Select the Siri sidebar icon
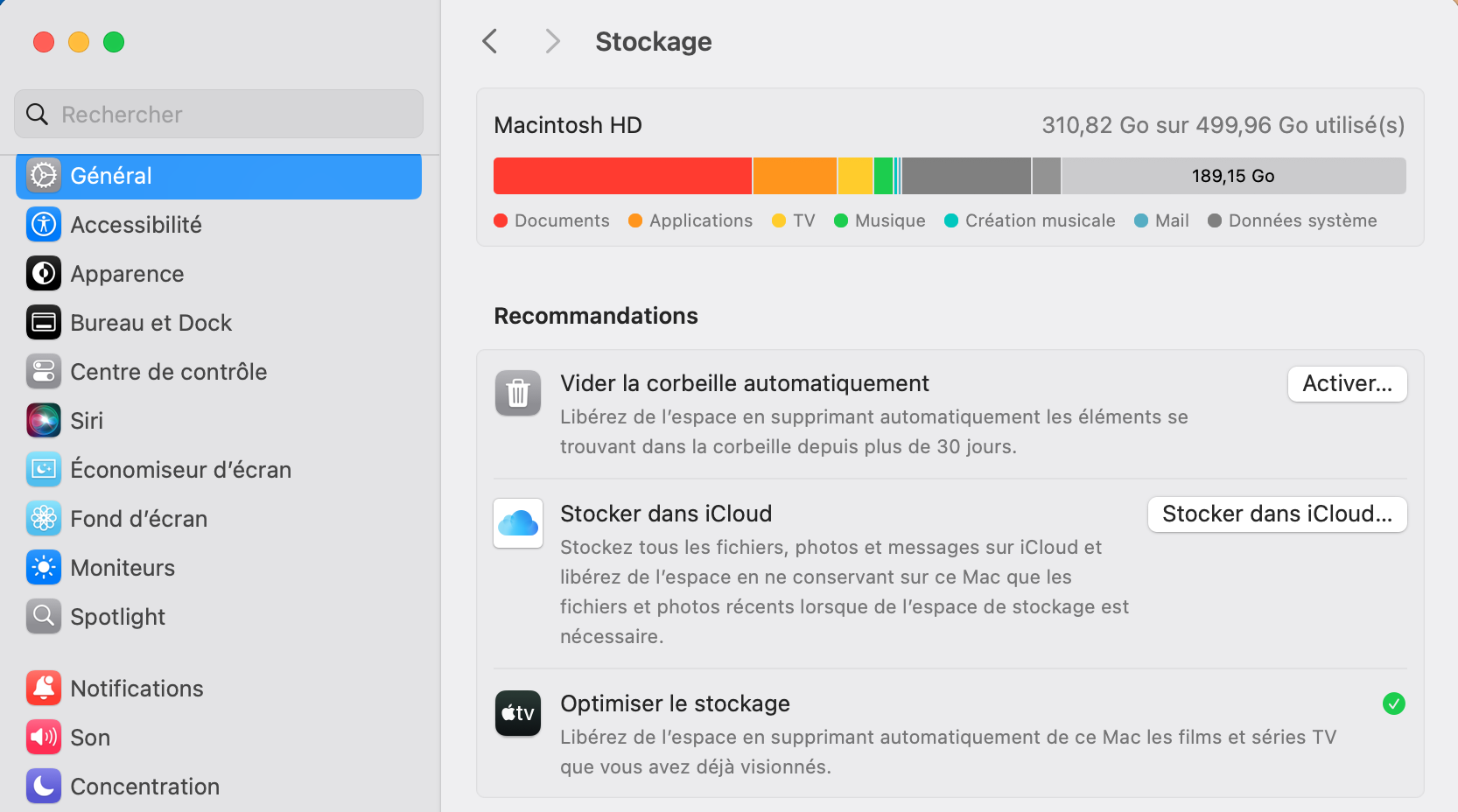The width and height of the screenshot is (1458, 812). (43, 420)
